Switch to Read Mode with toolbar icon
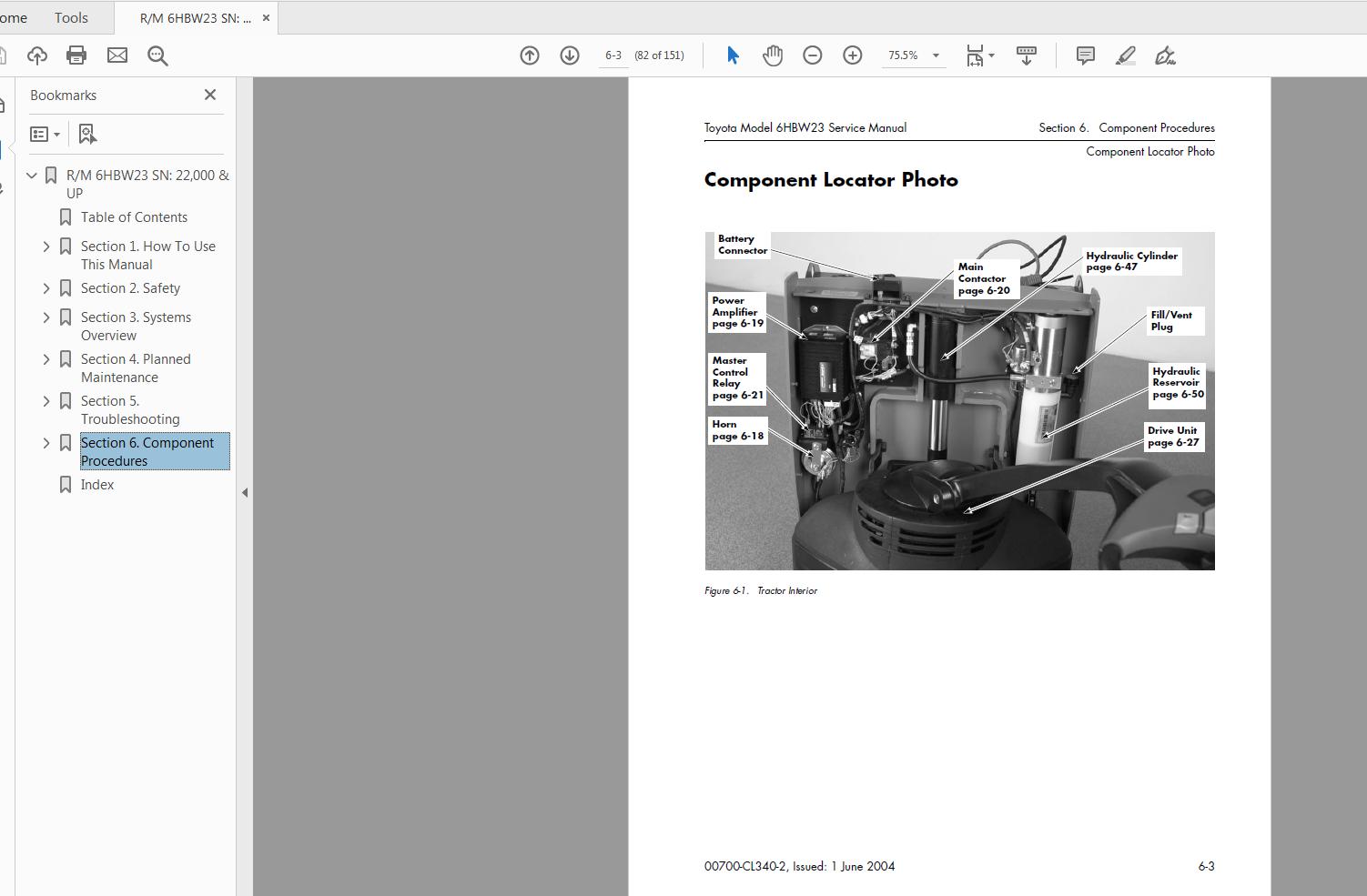This screenshot has height=896, width=1367. coord(1027,55)
